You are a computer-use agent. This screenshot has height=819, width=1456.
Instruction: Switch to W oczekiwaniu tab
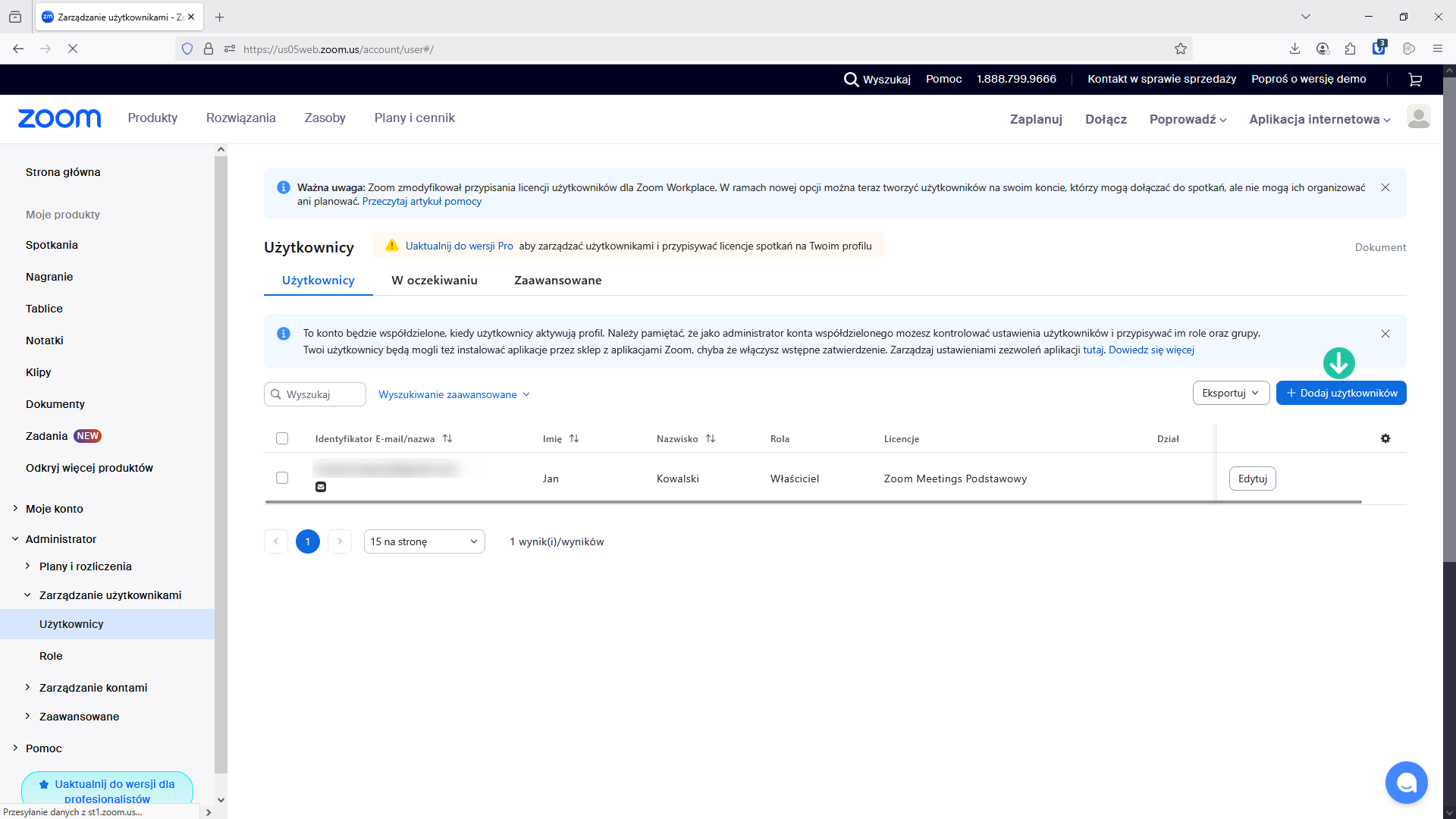[435, 281]
